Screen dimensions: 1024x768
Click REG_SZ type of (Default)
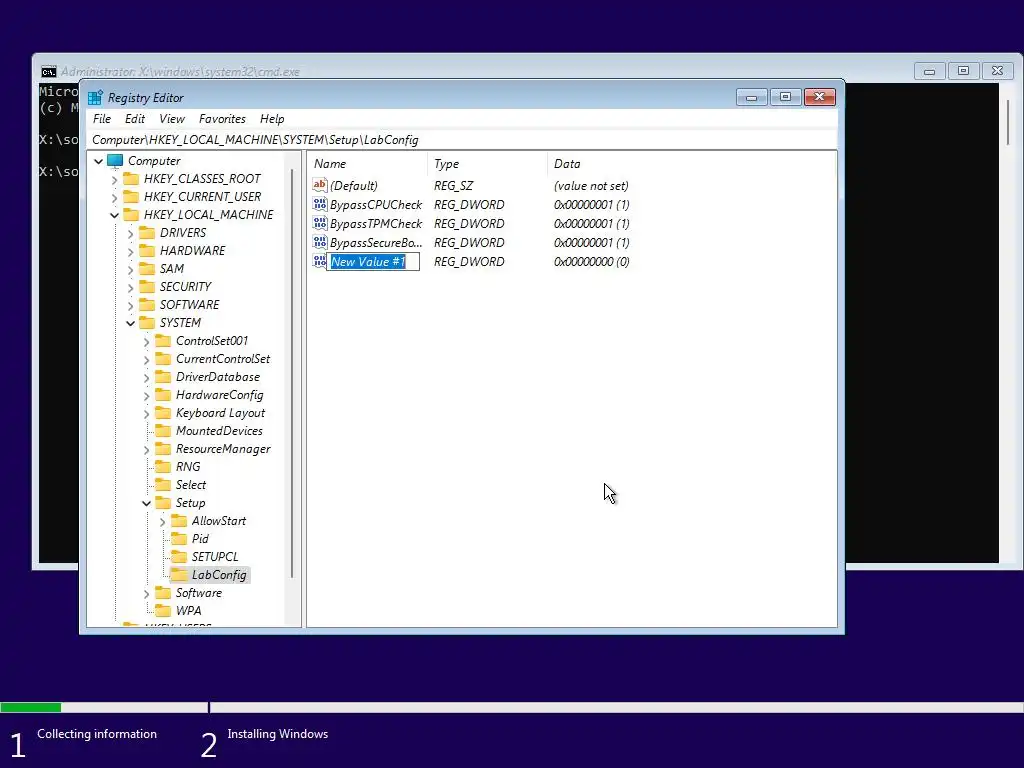coord(453,185)
